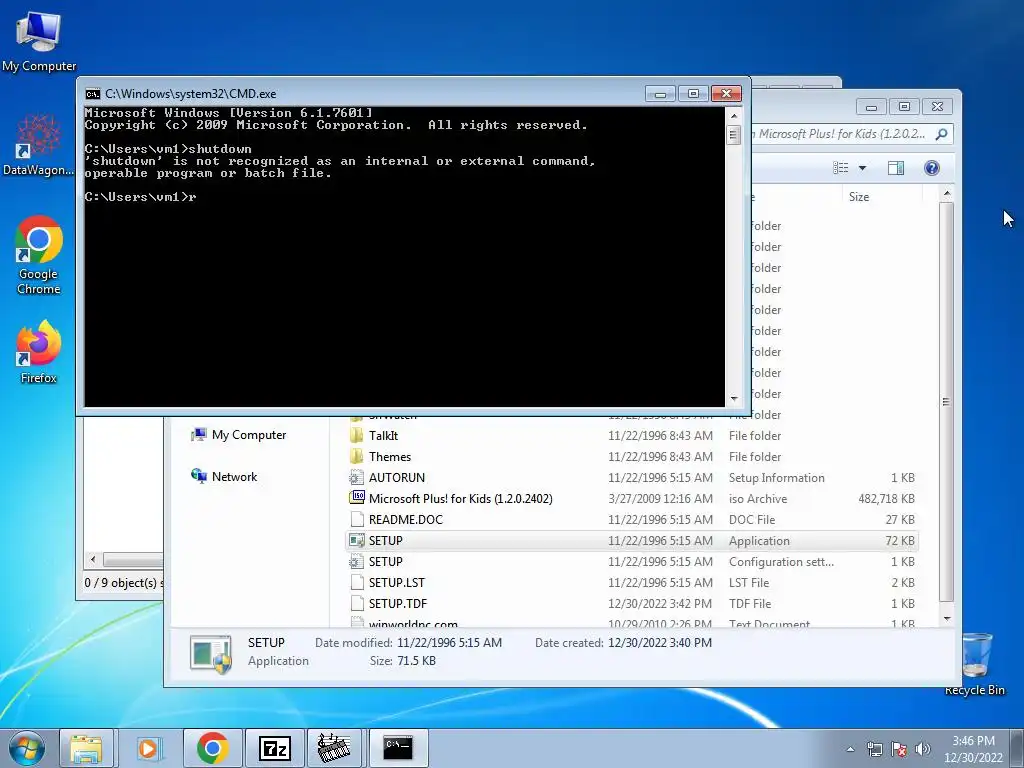Open Chrome from the taskbar
The height and width of the screenshot is (768, 1024).
pyautogui.click(x=212, y=748)
